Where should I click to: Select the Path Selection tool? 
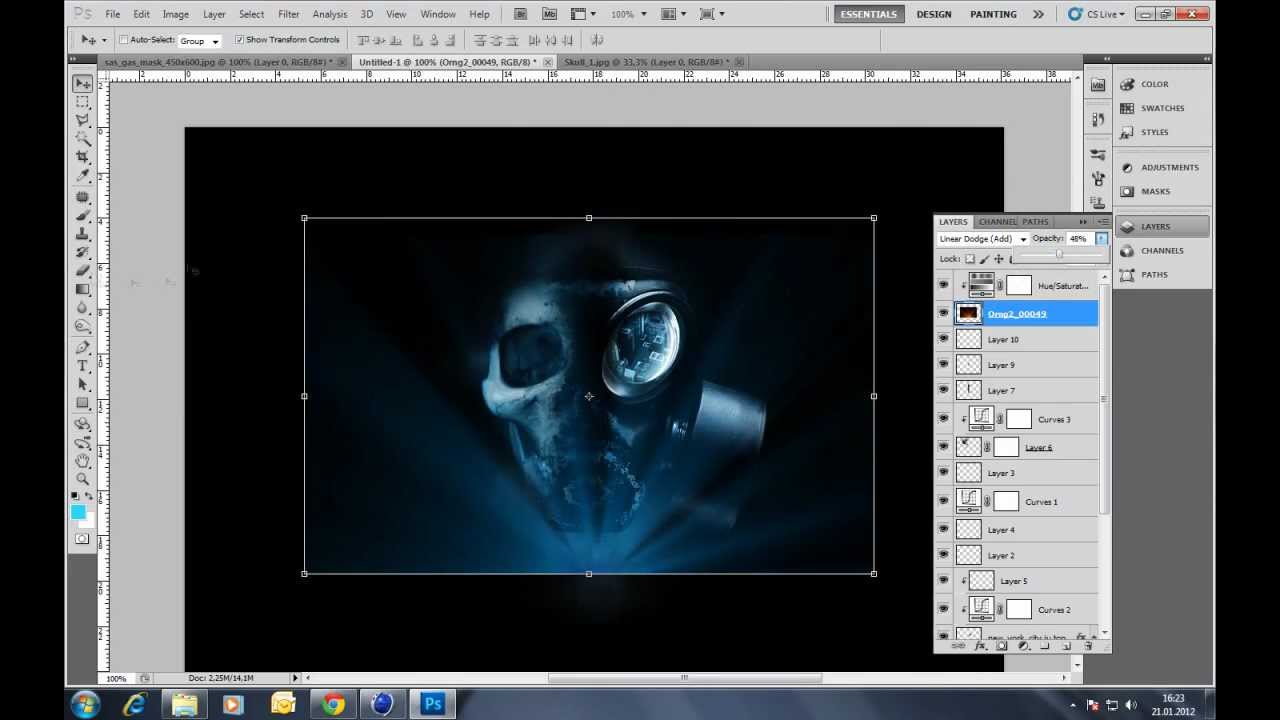tap(82, 385)
